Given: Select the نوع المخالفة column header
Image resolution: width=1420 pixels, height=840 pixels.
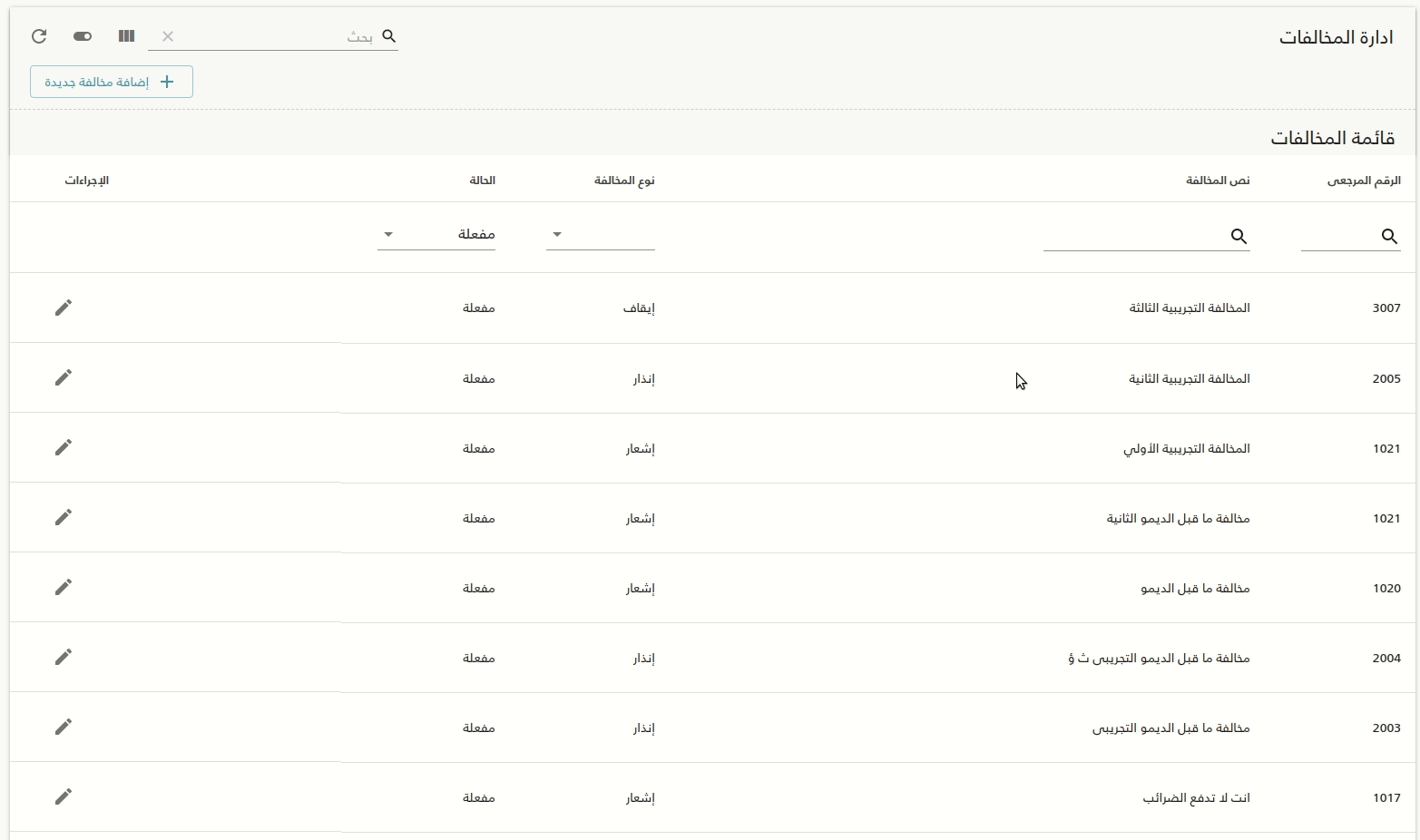Looking at the screenshot, I should click(625, 180).
